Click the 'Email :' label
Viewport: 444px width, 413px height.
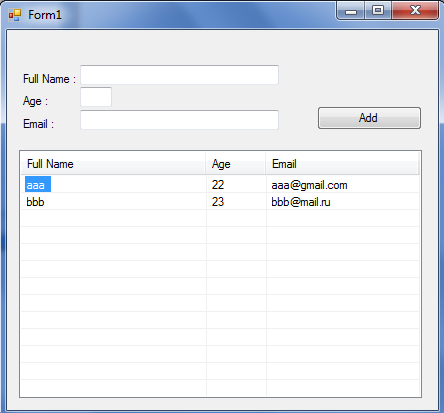click(38, 124)
